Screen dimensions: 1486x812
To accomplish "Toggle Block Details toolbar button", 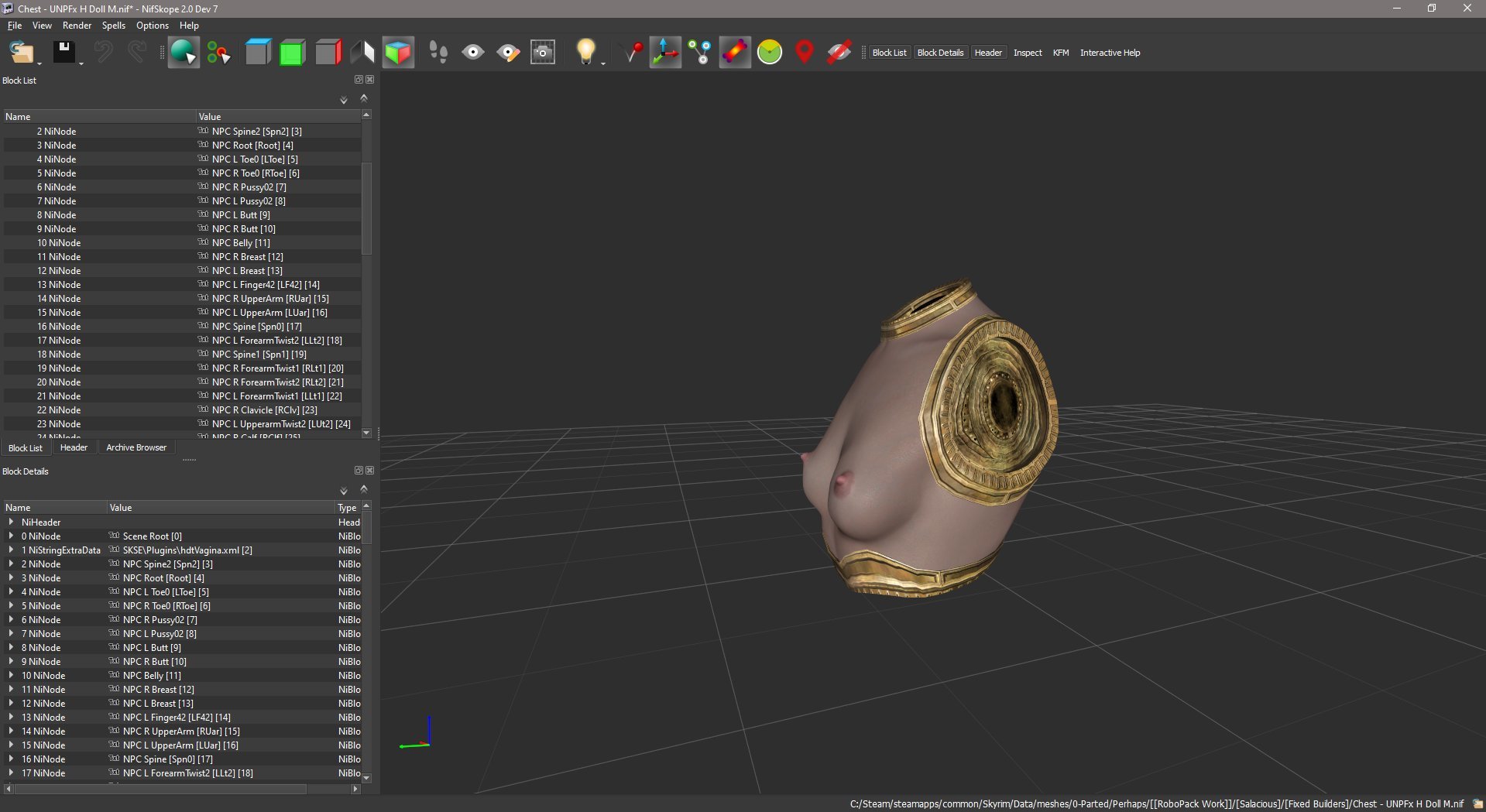I will 940,53.
